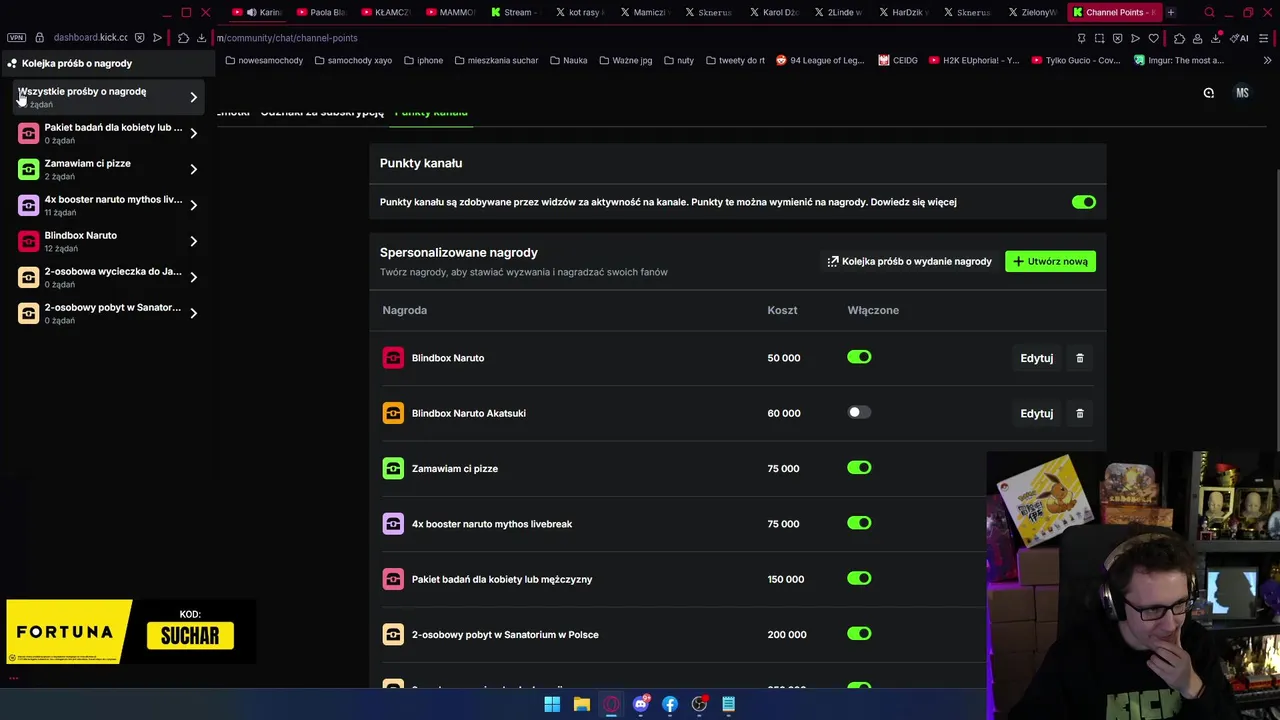Open Facebook from the taskbar

[x=670, y=704]
